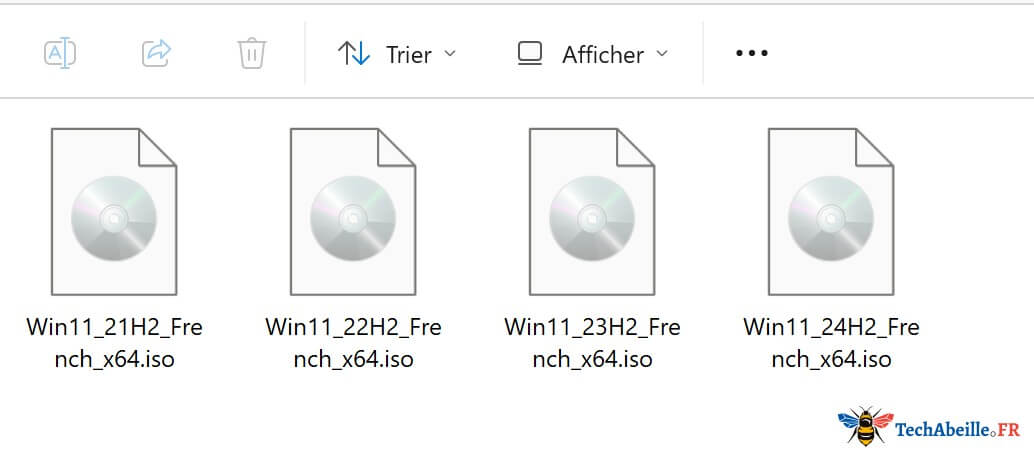Click the Share arrow icon
This screenshot has width=1034, height=460.
(x=156, y=53)
